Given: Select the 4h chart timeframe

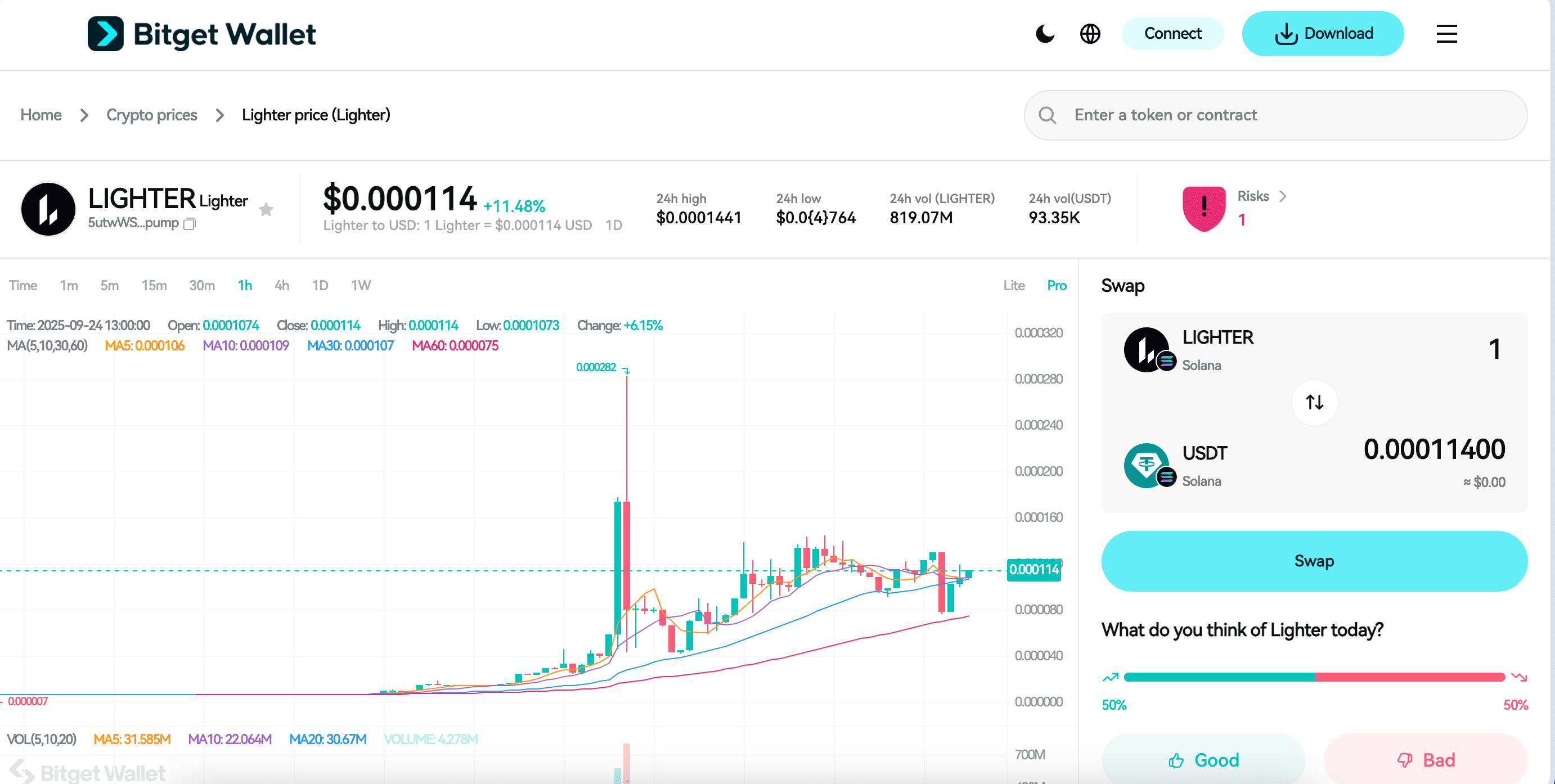Looking at the screenshot, I should tap(282, 286).
